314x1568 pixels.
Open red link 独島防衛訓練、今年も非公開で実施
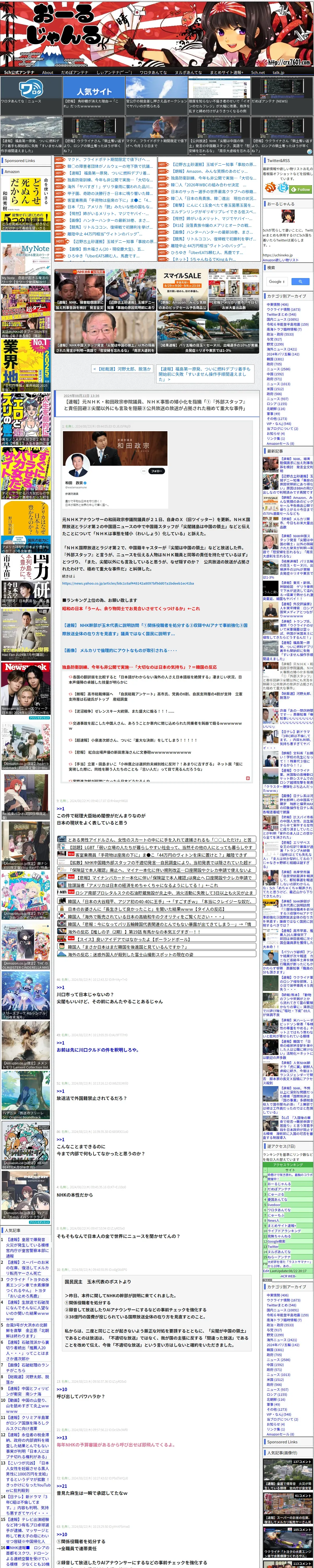[x=139, y=667]
